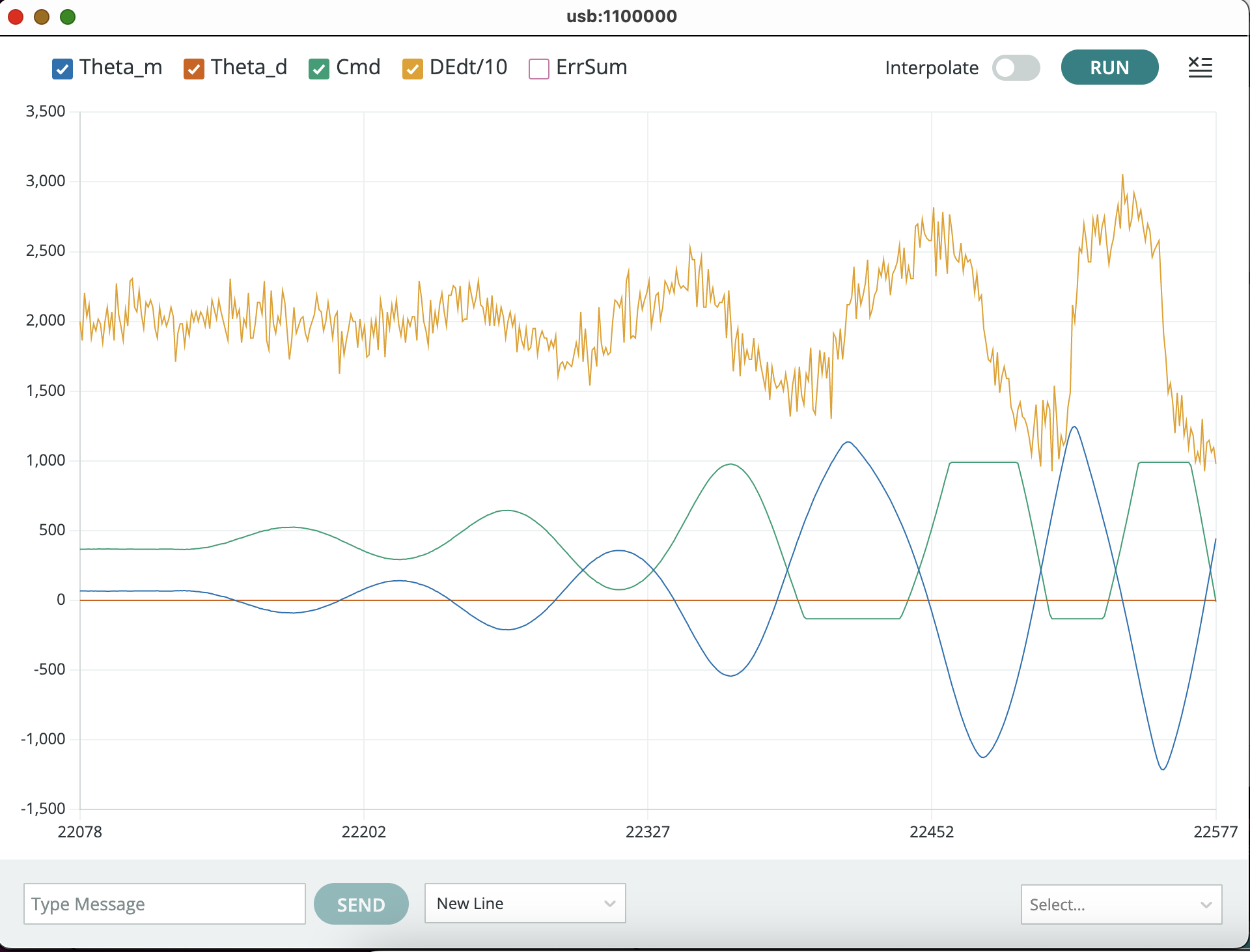The image size is (1250, 952).
Task: Toggle the Interpolate switch
Action: click(1016, 68)
